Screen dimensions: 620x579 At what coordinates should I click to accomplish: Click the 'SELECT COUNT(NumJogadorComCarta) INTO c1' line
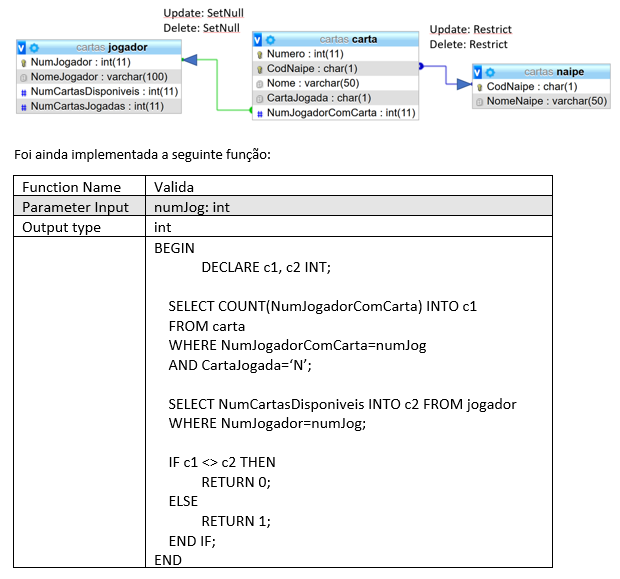point(323,307)
